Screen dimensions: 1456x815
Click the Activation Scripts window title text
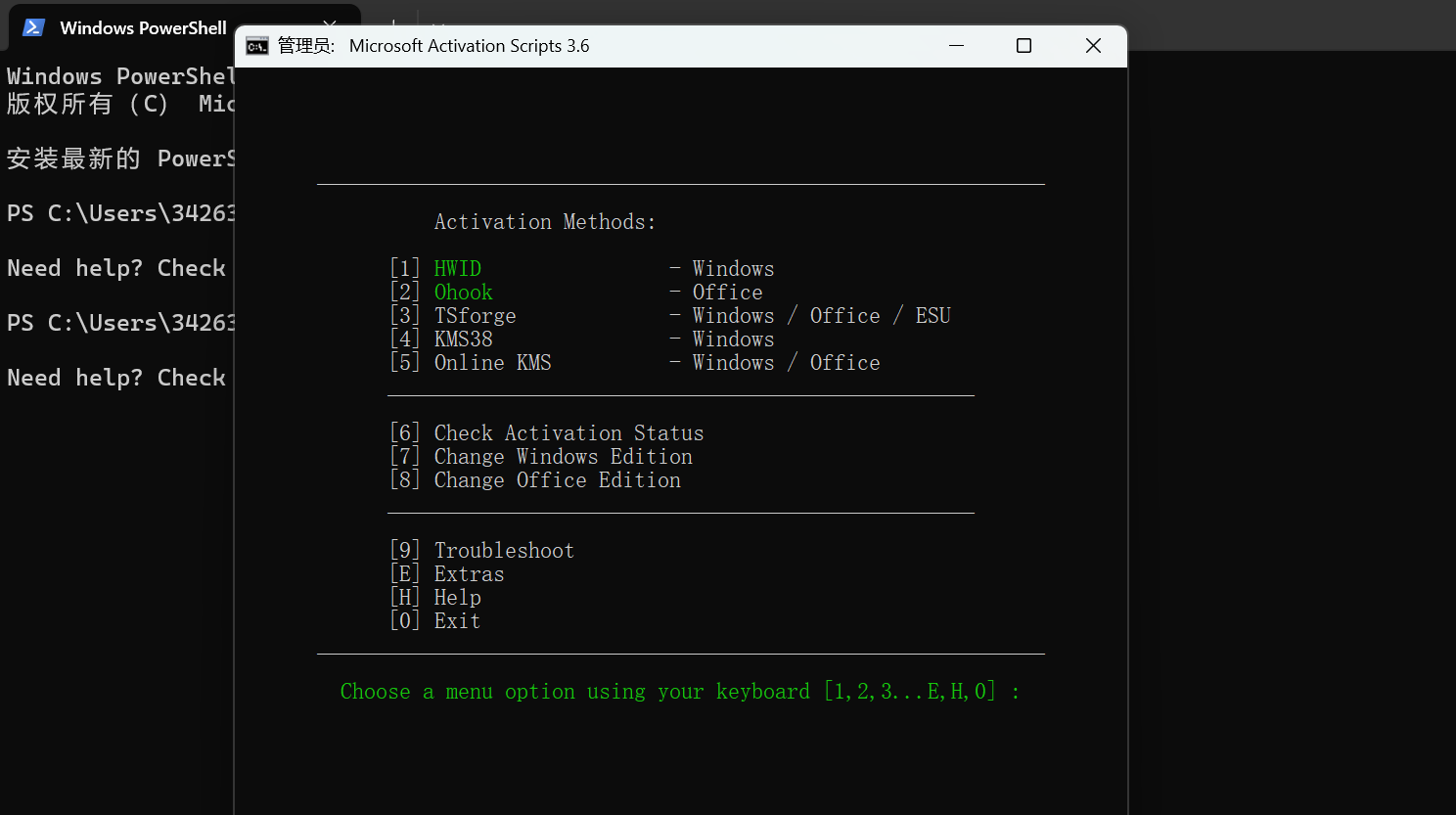click(x=470, y=46)
